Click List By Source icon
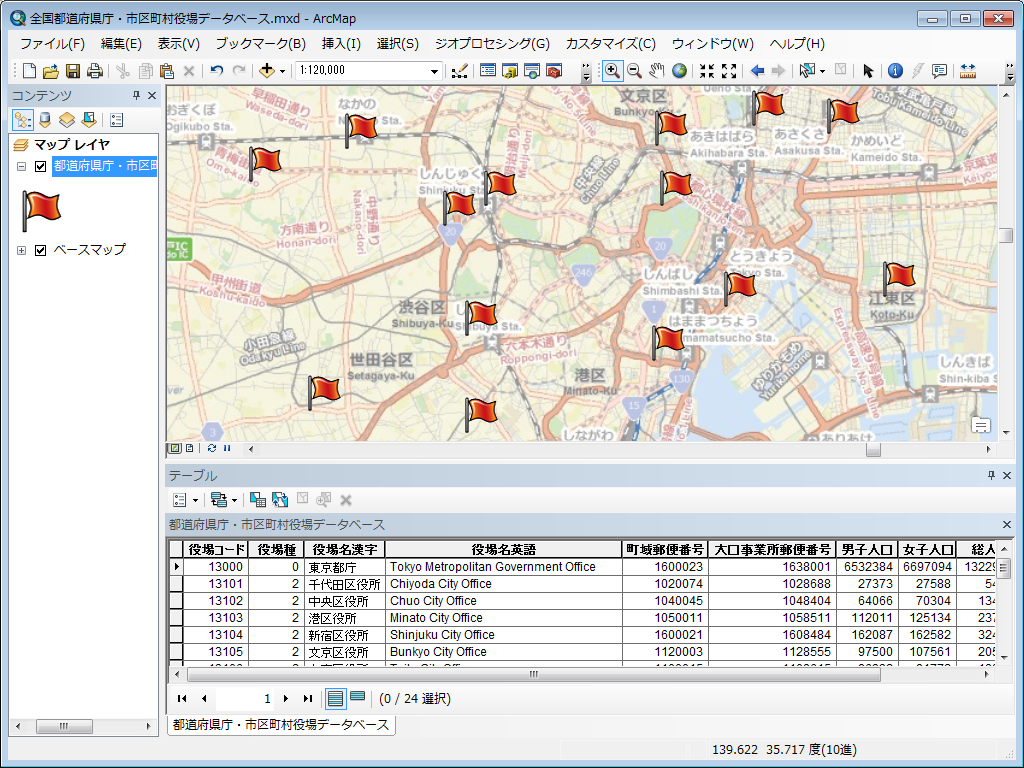Screen dimensions: 1024x768 pyautogui.click(x=45, y=120)
